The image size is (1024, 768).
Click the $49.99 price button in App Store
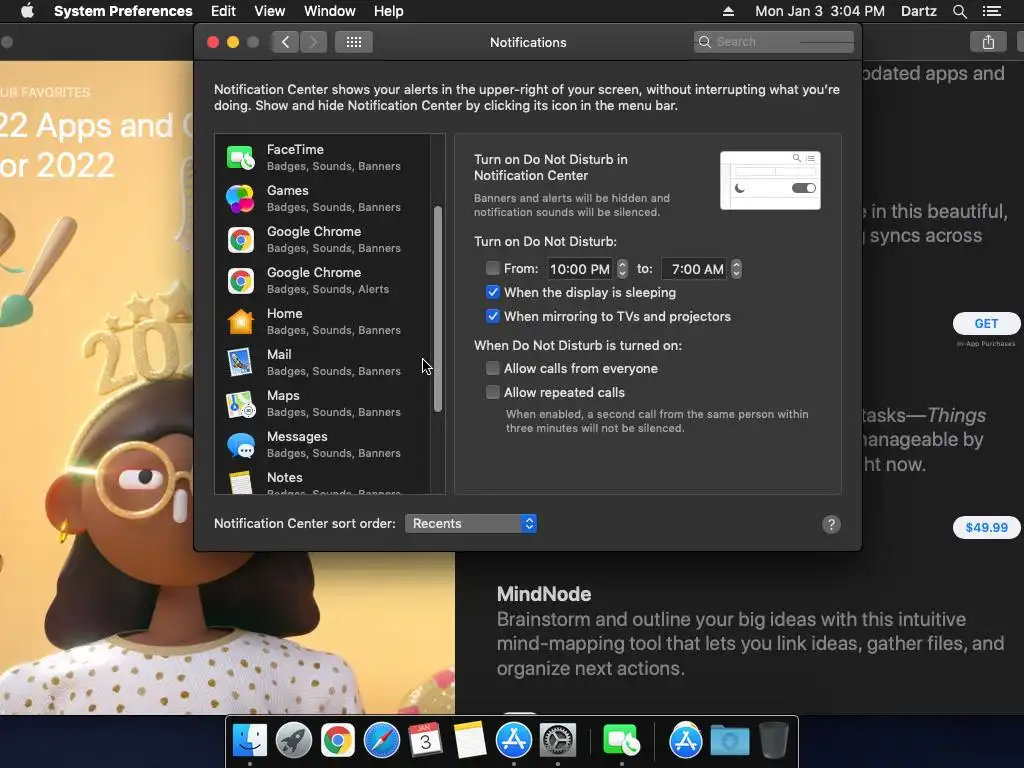986,528
